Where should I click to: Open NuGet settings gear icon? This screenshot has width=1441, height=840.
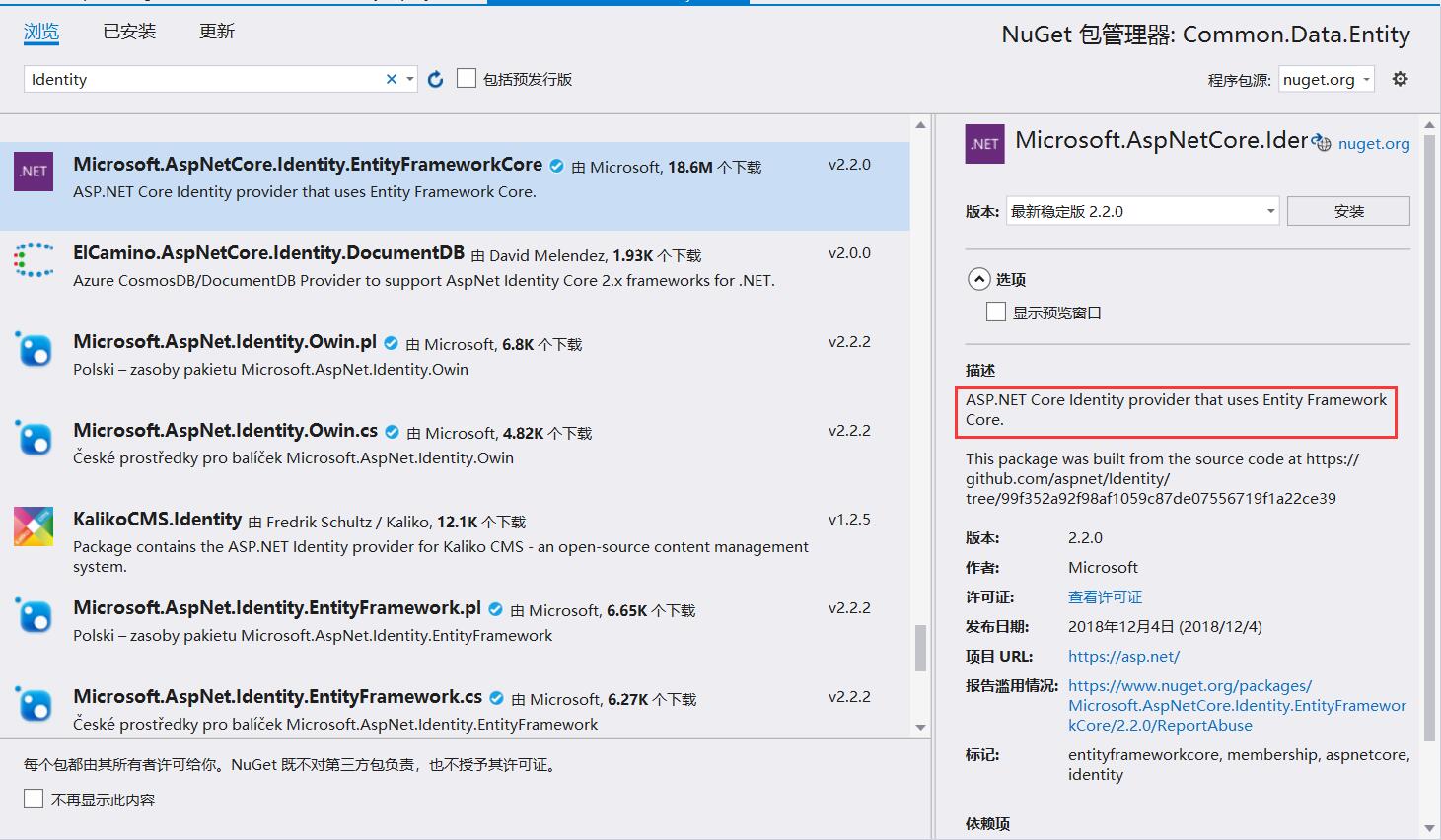pyautogui.click(x=1400, y=79)
